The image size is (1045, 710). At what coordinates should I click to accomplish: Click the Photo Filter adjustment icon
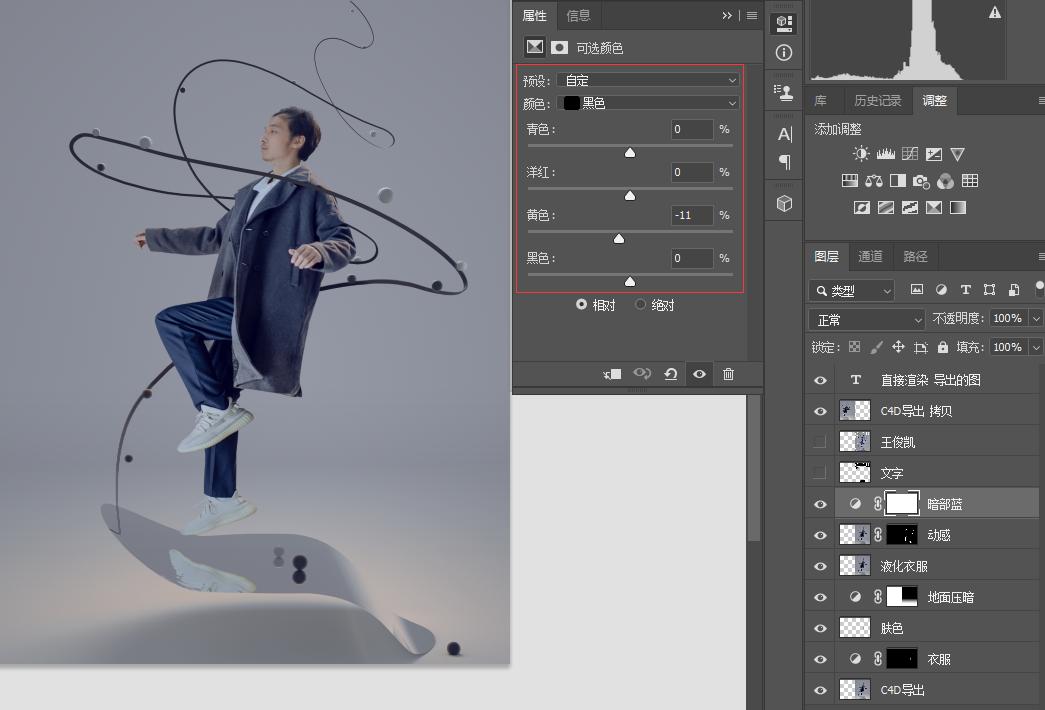(x=921, y=181)
